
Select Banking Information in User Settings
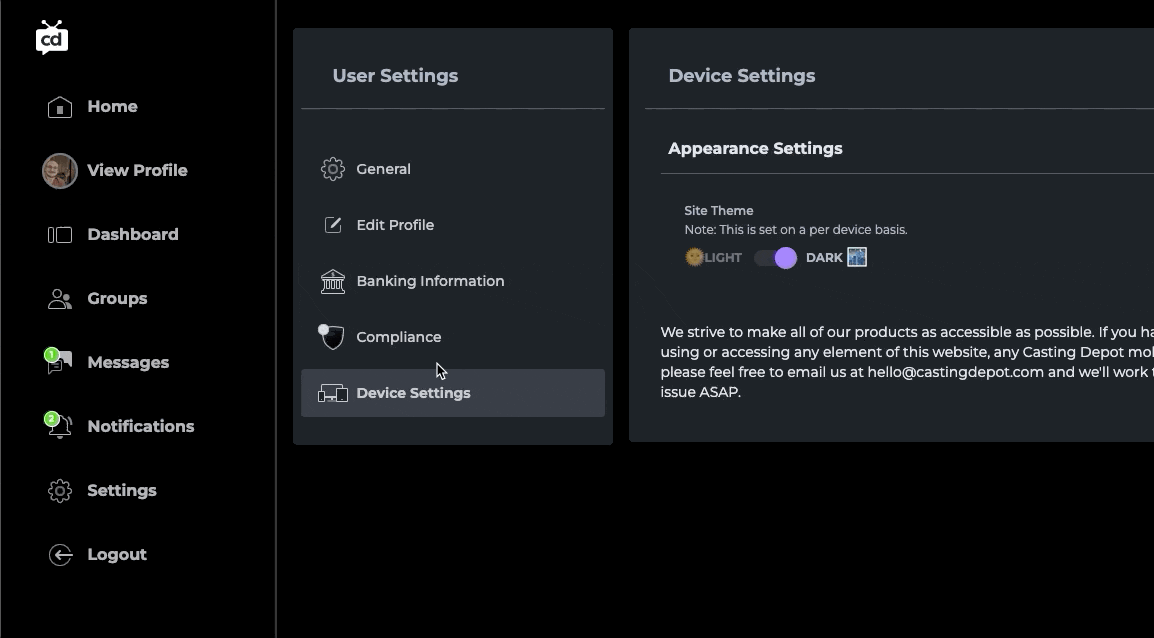(430, 281)
